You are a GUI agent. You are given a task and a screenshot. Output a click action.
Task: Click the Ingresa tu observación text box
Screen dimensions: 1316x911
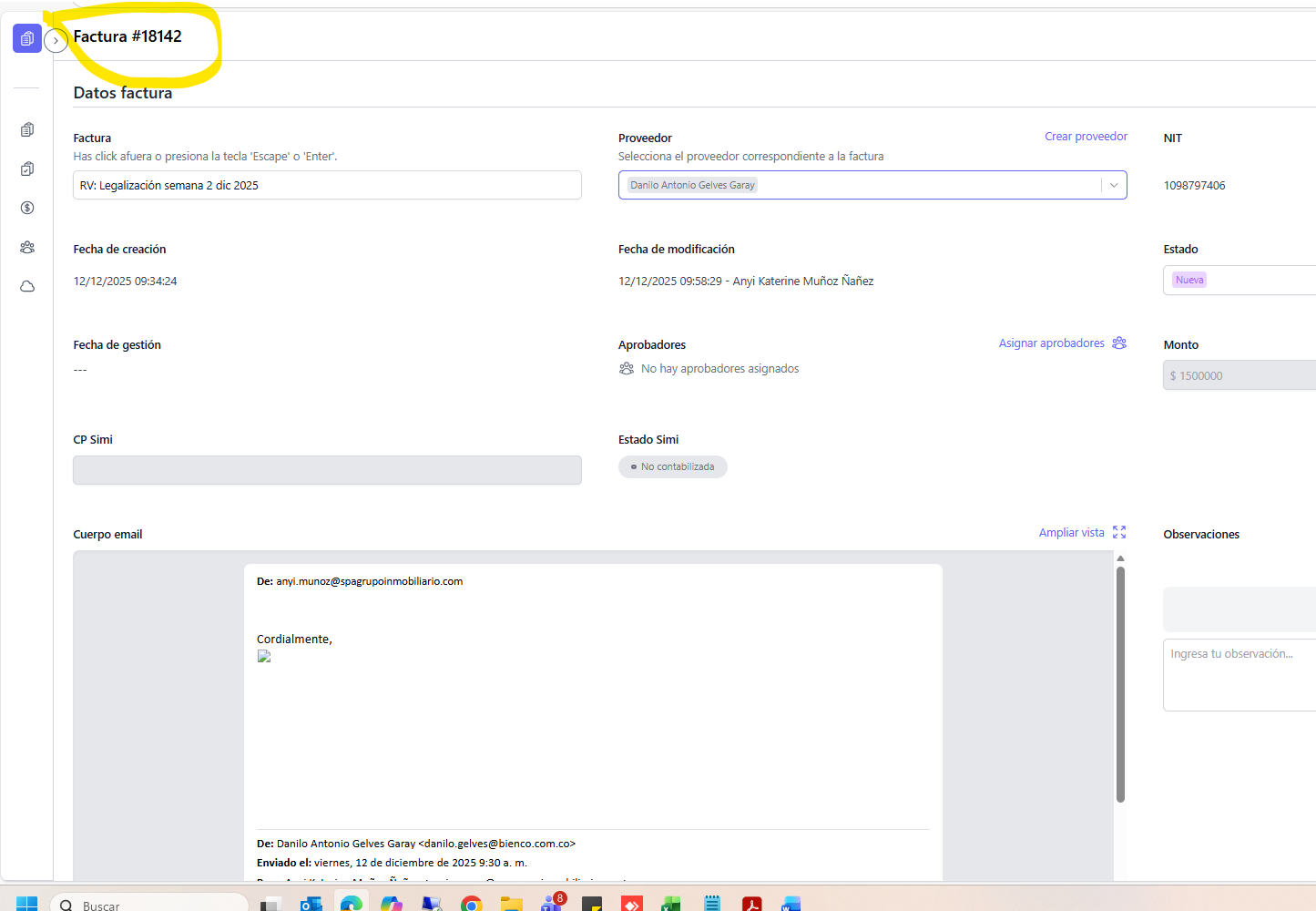[1239, 674]
